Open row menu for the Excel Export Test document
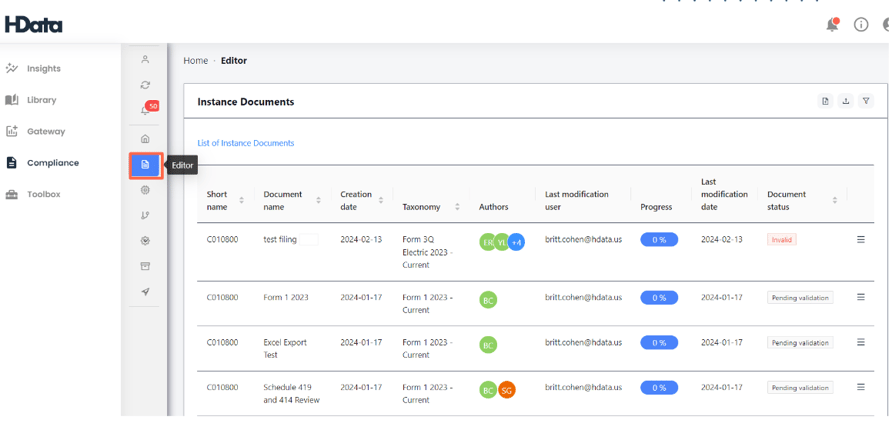The width and height of the screenshot is (892, 430). pos(861,342)
